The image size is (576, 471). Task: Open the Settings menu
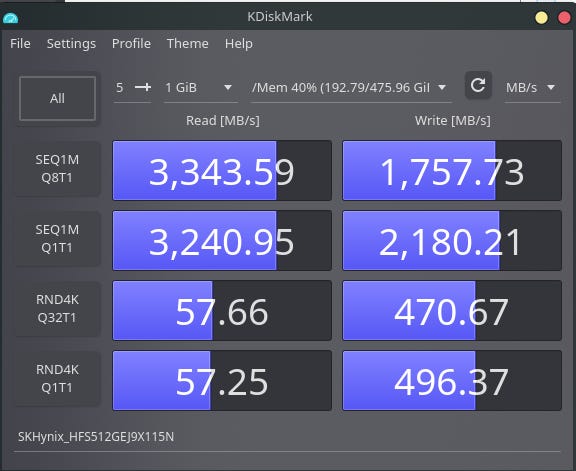pos(71,44)
